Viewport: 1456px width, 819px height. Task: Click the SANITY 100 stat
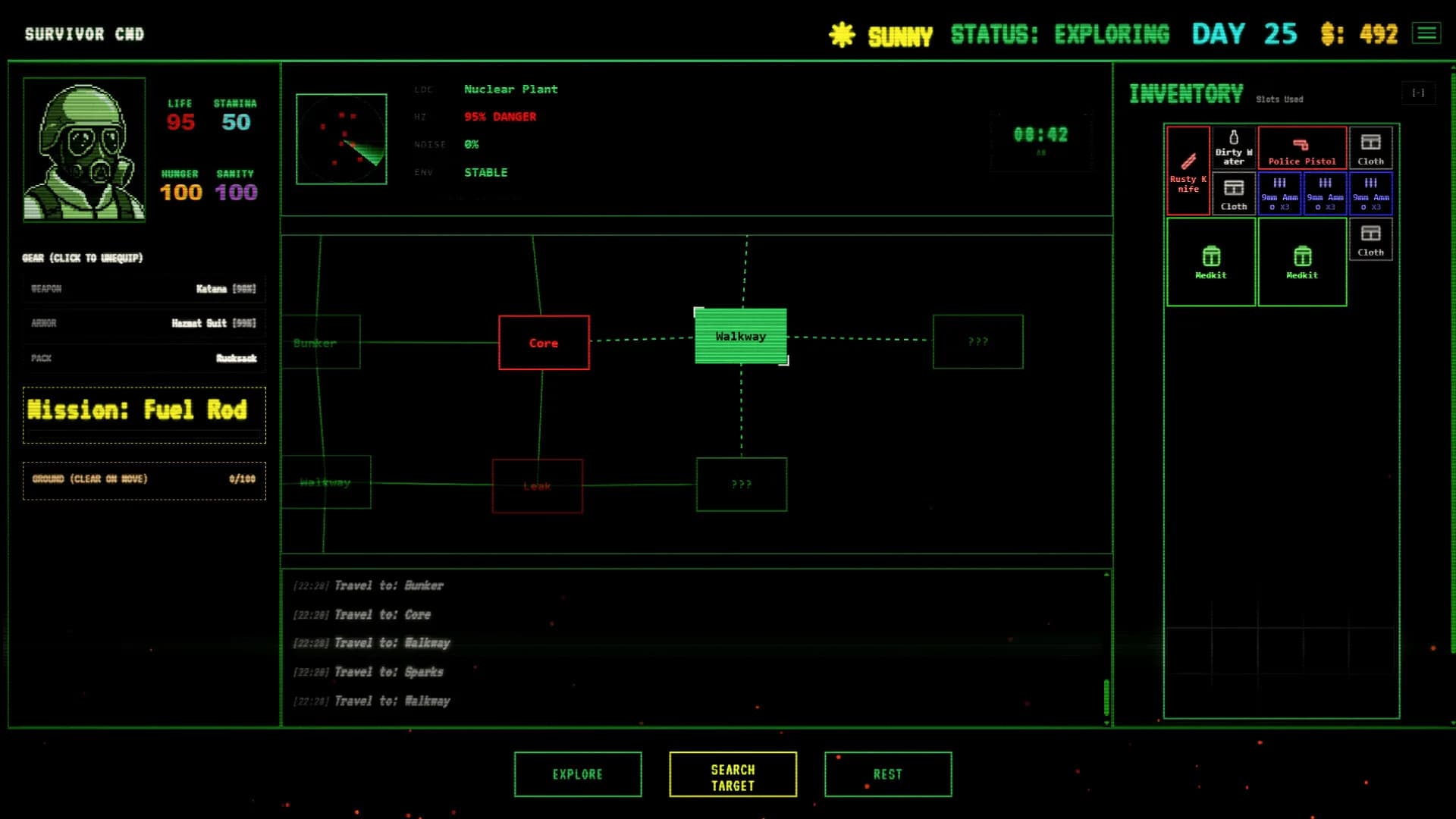[236, 186]
